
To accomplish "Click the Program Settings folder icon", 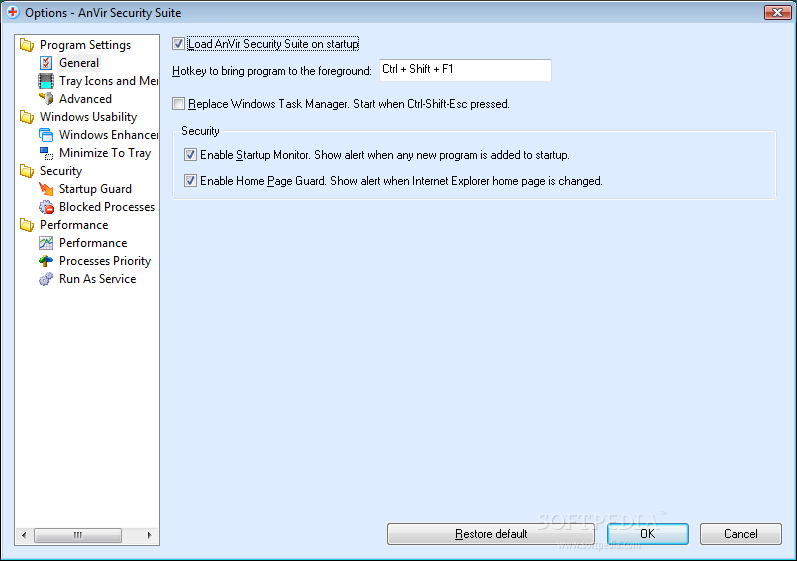I will [26, 45].
